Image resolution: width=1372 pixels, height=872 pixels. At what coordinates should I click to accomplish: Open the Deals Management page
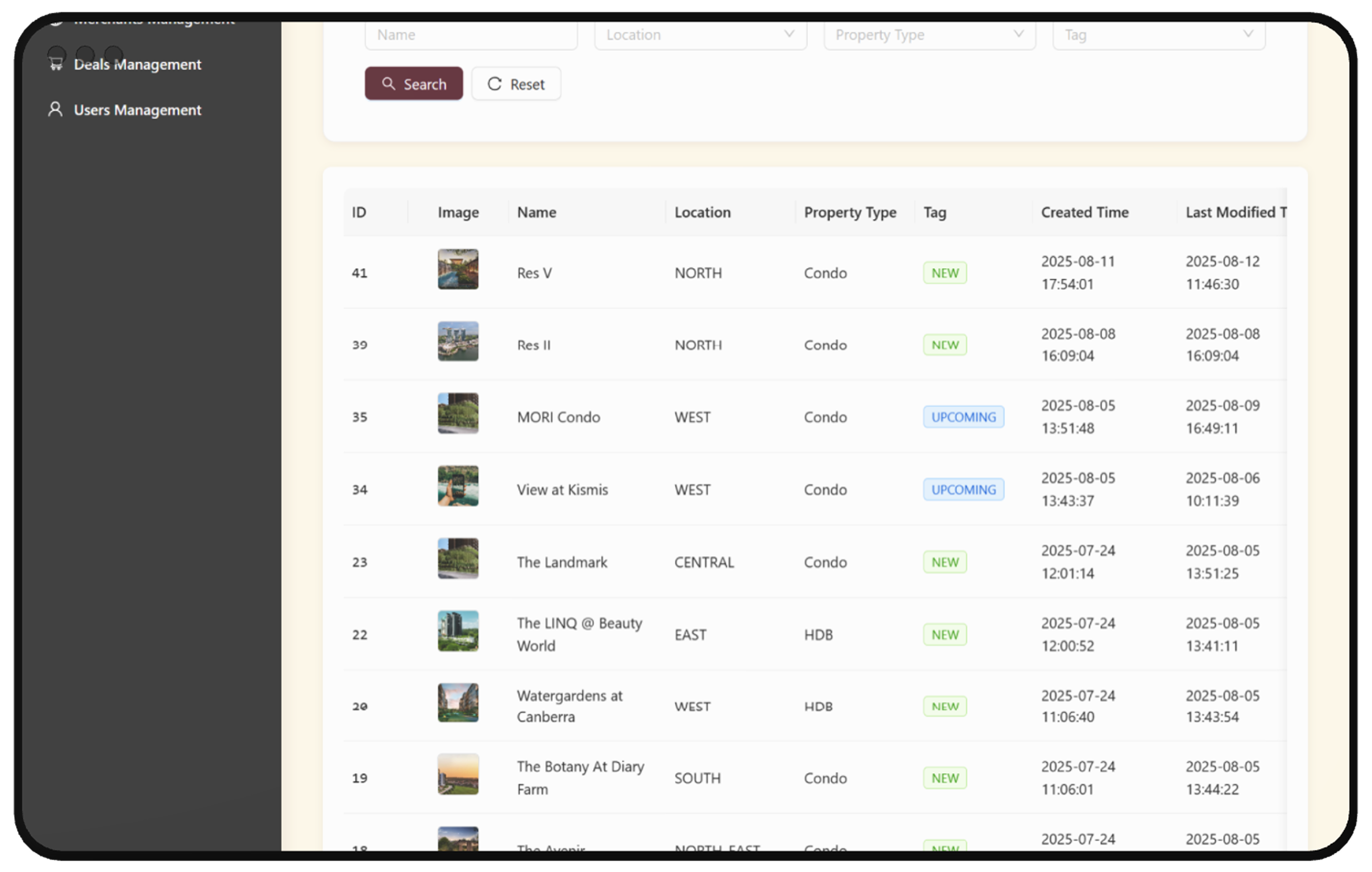(138, 64)
